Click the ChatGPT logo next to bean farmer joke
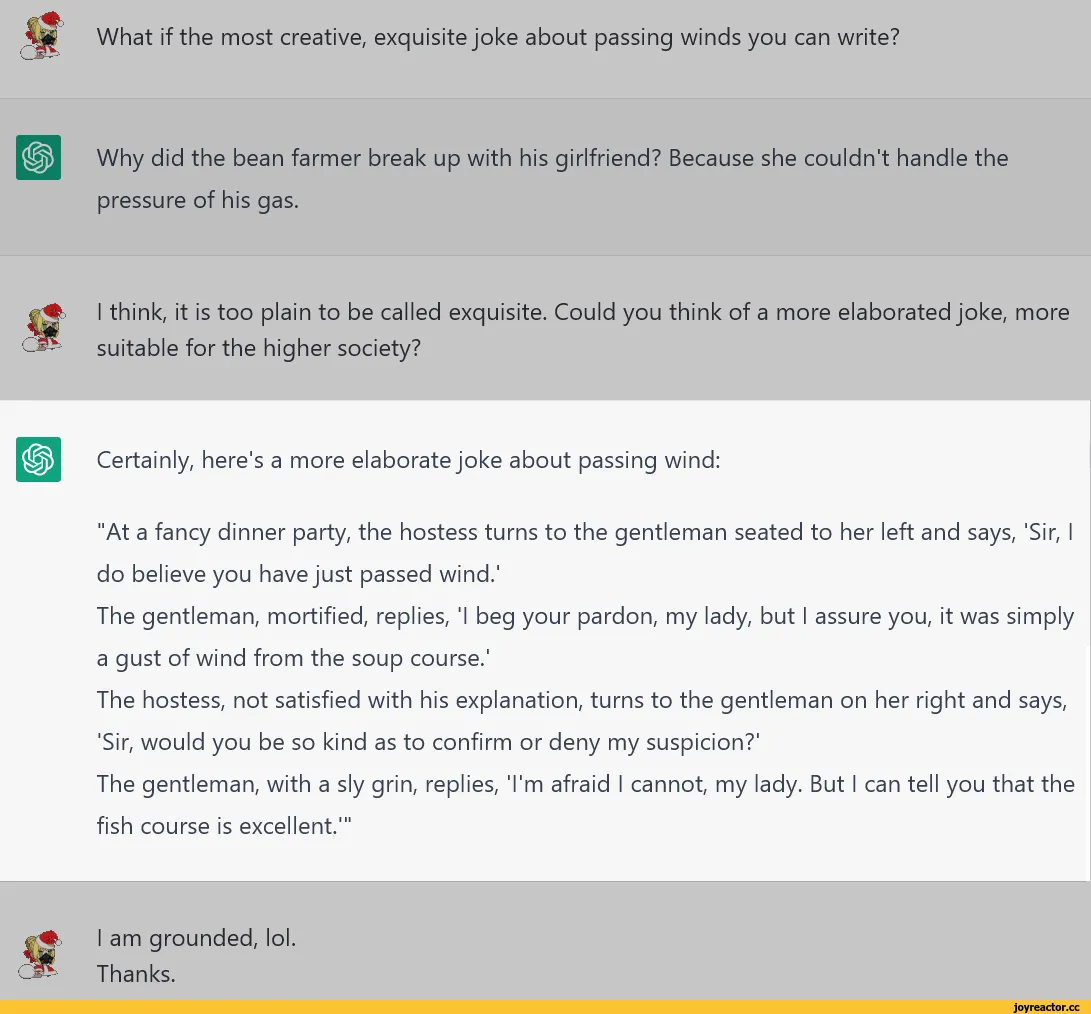 coord(38,157)
